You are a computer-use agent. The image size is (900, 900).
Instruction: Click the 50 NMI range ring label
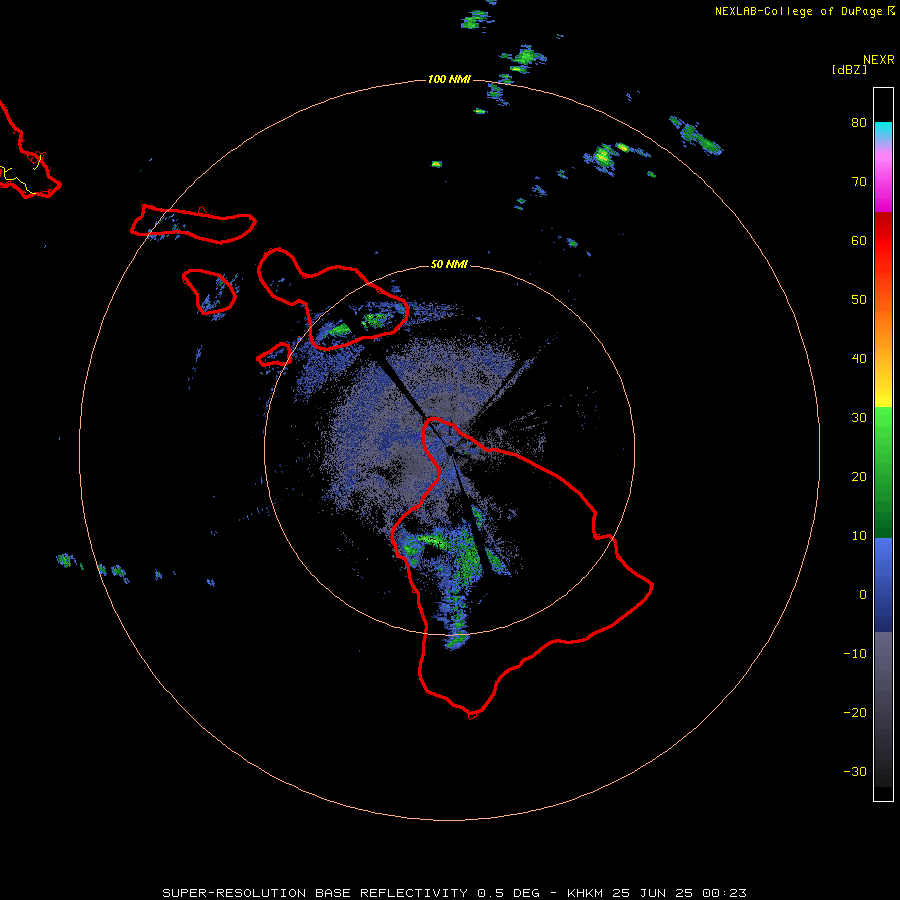(449, 265)
